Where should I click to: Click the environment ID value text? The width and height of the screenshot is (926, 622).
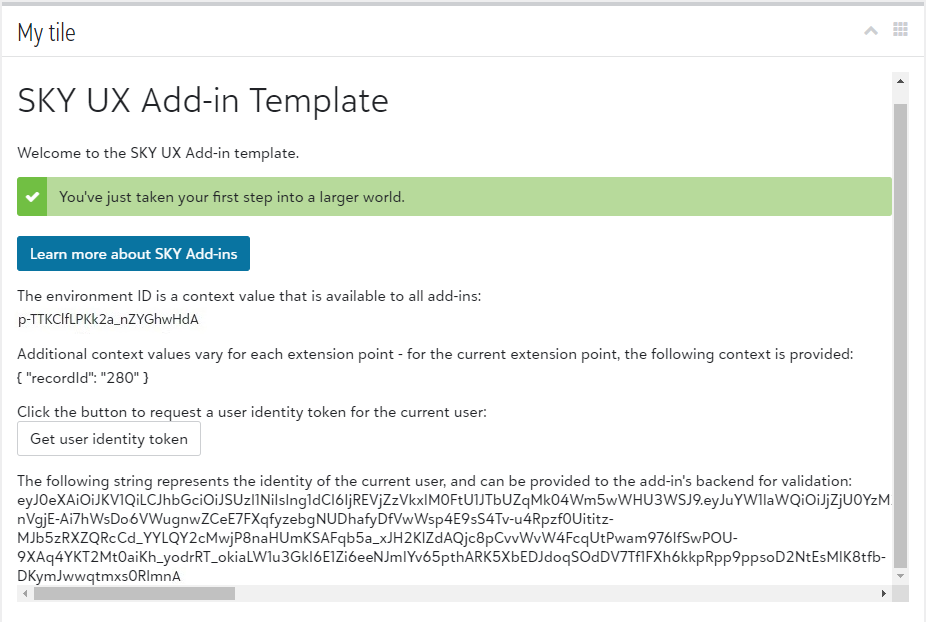click(109, 319)
